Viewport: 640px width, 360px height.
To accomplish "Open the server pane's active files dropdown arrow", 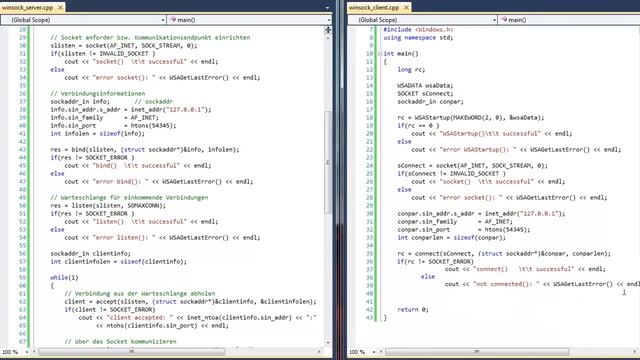I will pos(327,7).
